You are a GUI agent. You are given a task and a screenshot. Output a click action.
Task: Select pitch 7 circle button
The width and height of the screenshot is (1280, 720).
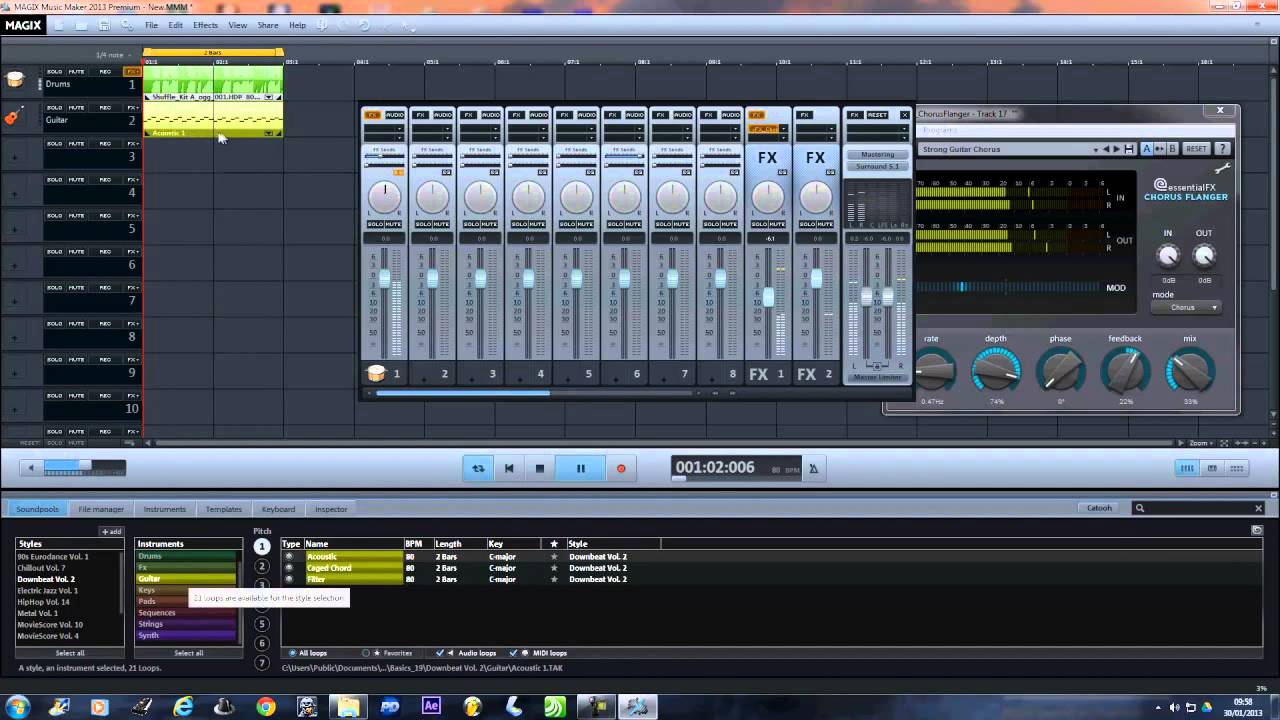pyautogui.click(x=262, y=663)
